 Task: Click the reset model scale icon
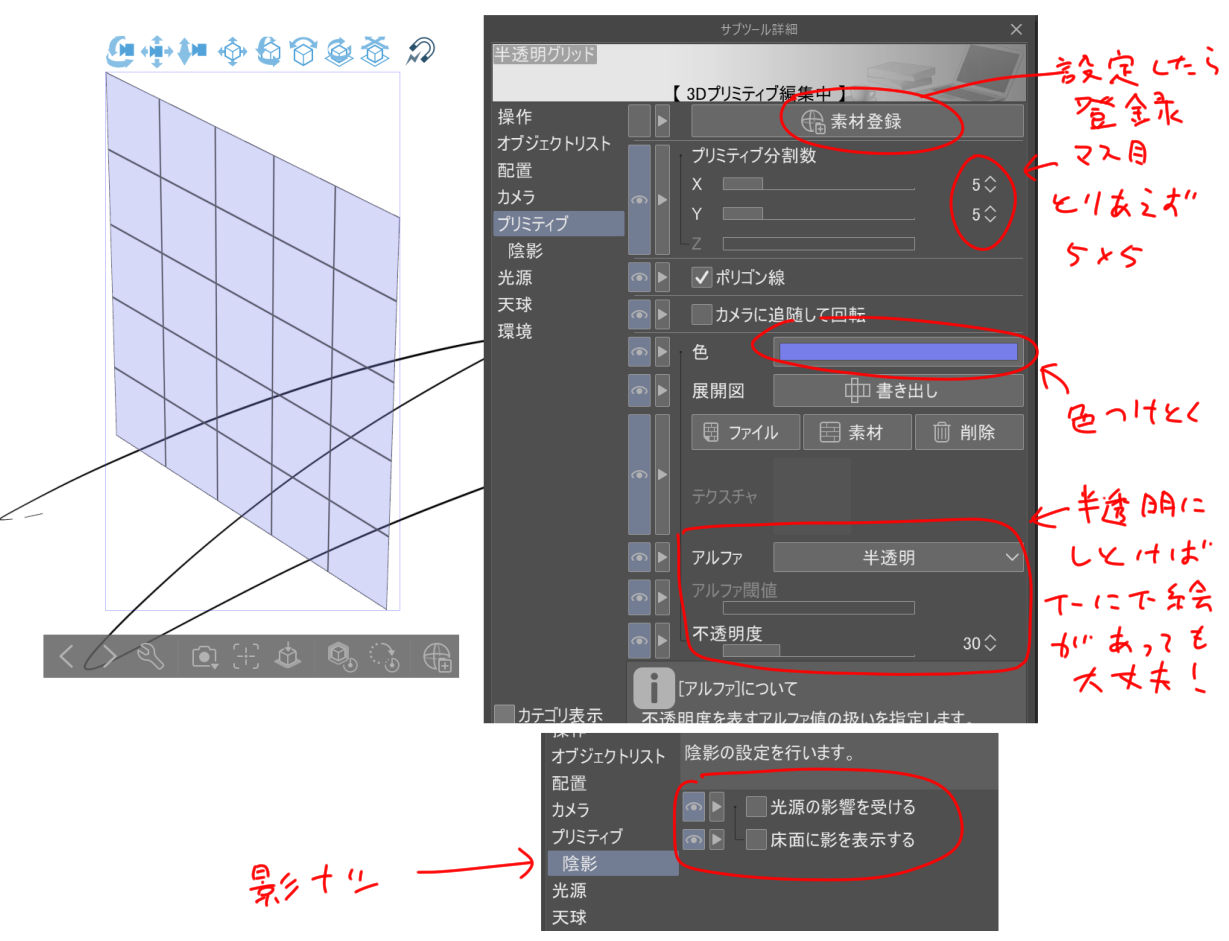(341, 656)
